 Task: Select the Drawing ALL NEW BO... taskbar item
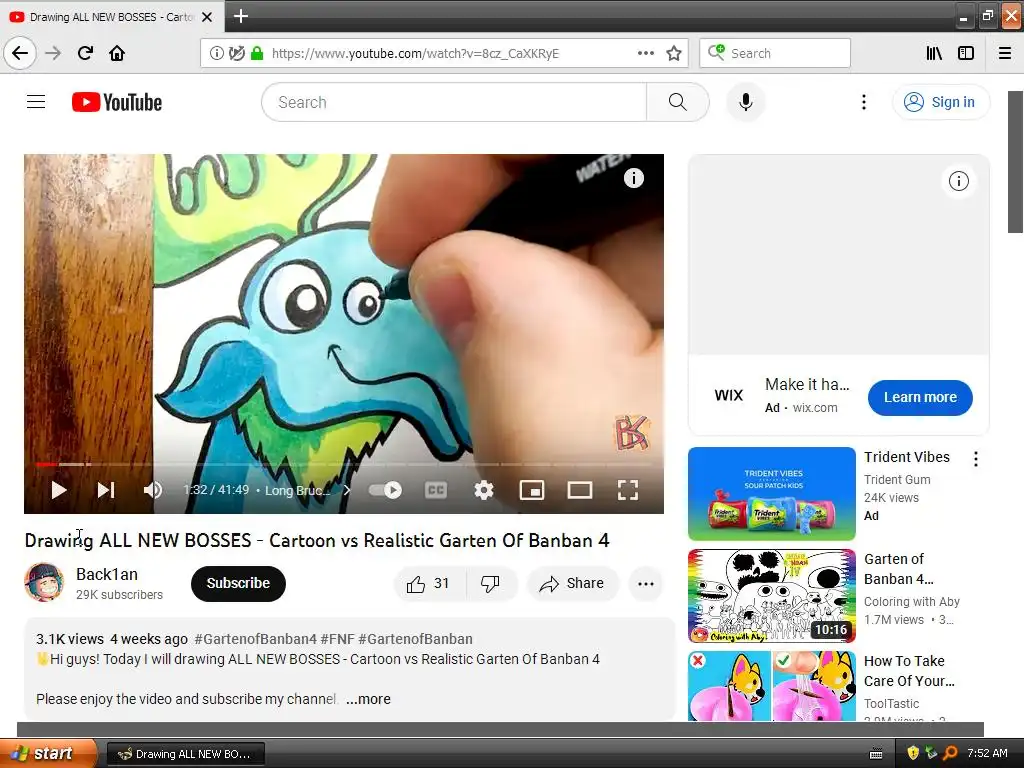point(185,754)
